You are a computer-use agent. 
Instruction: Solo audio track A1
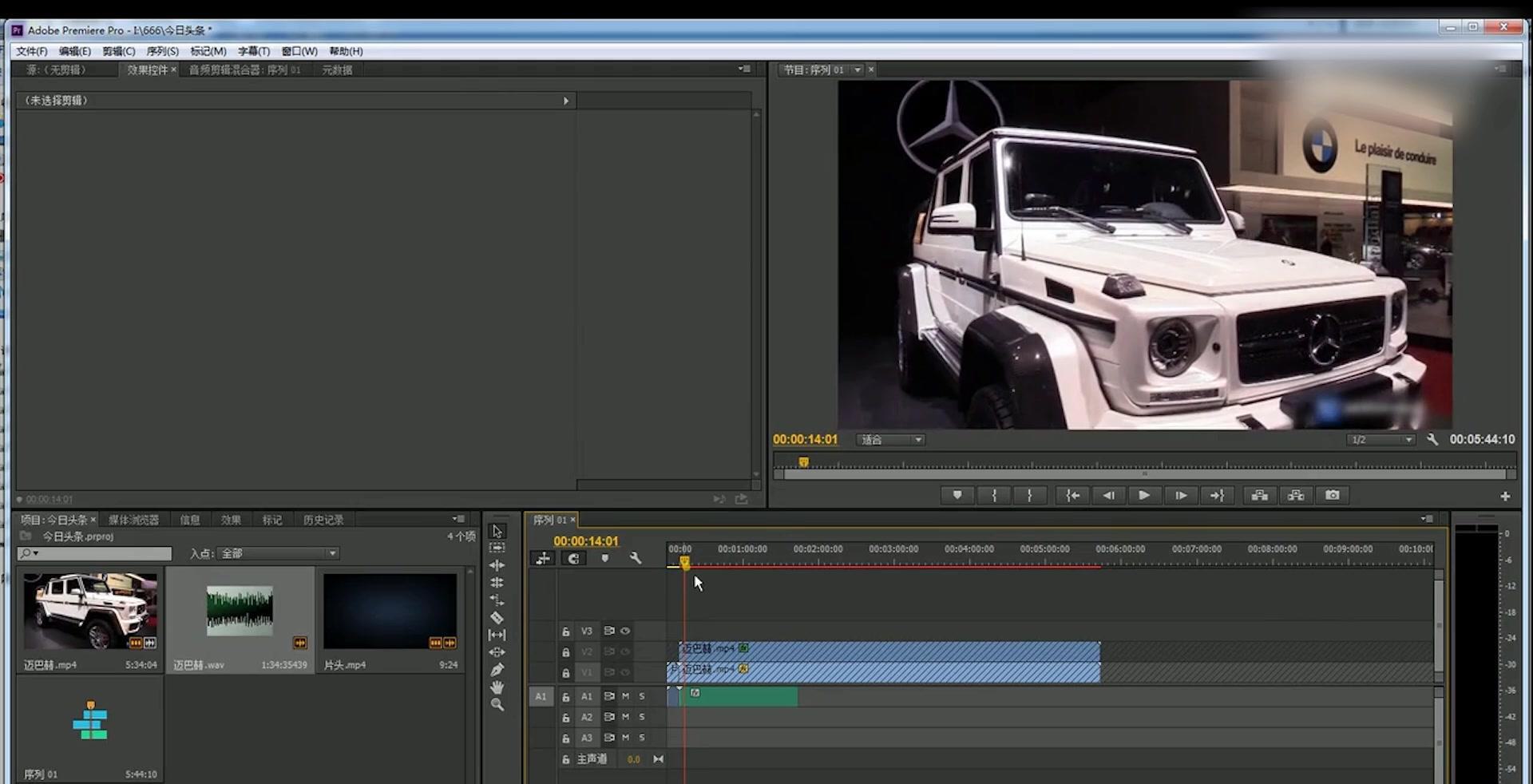pyautogui.click(x=642, y=697)
